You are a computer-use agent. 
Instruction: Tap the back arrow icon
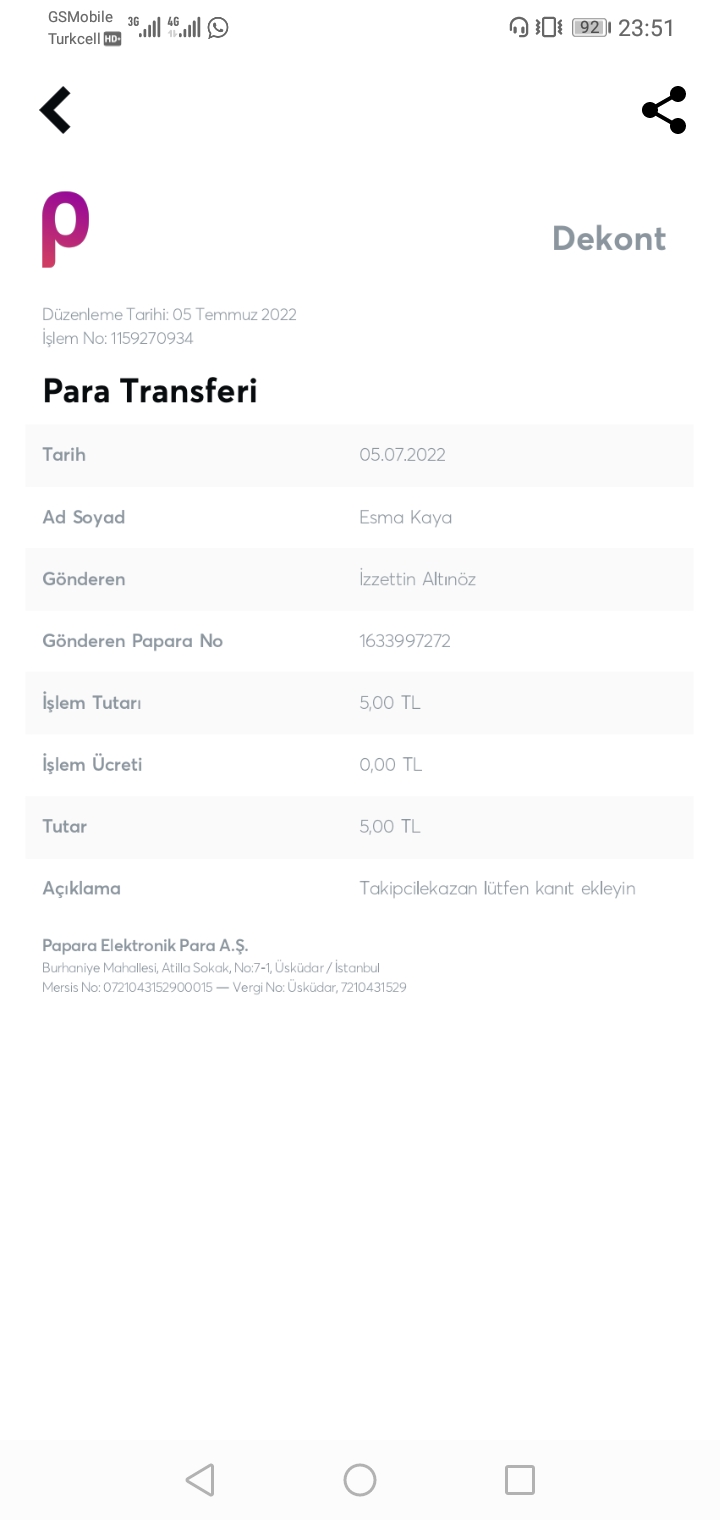click(56, 110)
